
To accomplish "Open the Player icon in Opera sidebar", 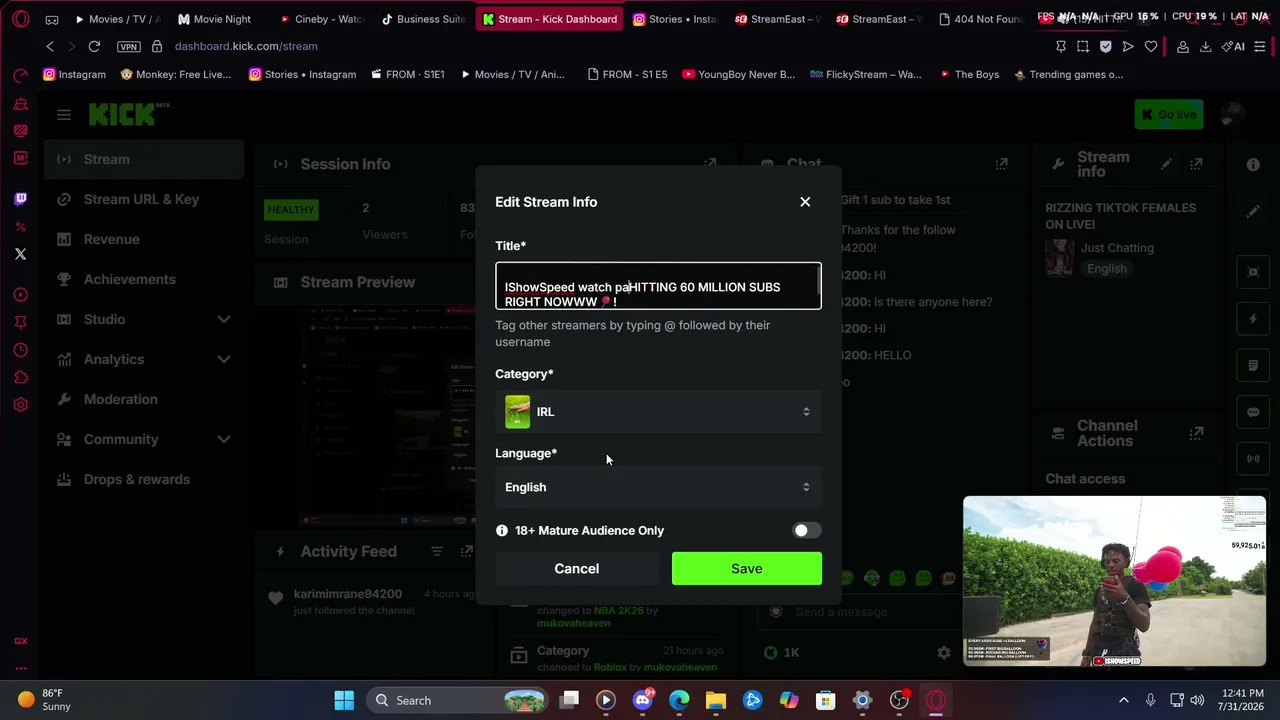I will 20,295.
